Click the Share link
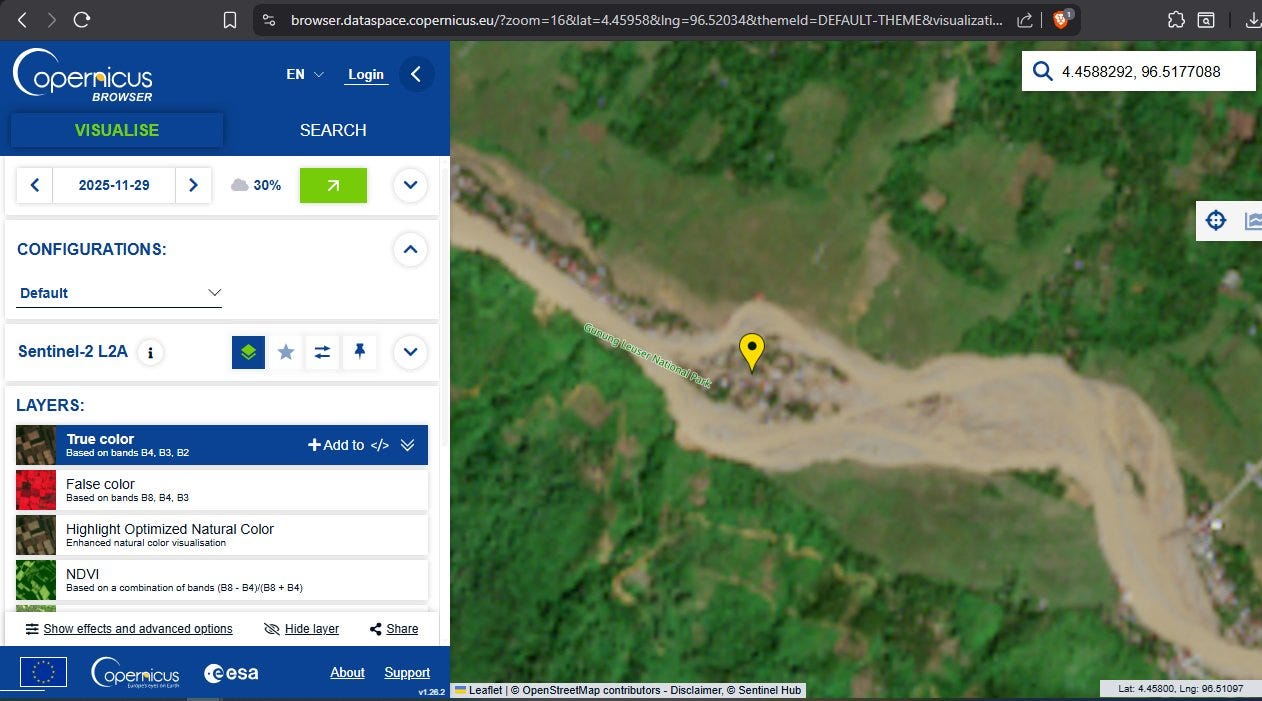This screenshot has height=701, width=1262. 394,629
